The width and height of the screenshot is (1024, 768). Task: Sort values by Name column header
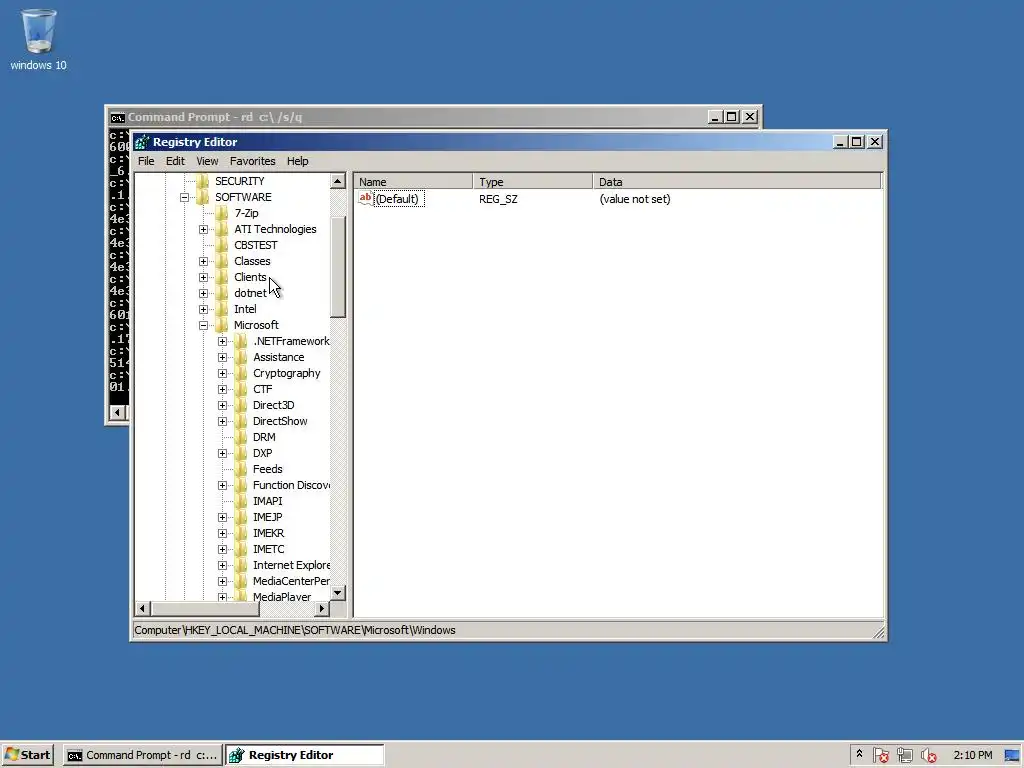(413, 182)
